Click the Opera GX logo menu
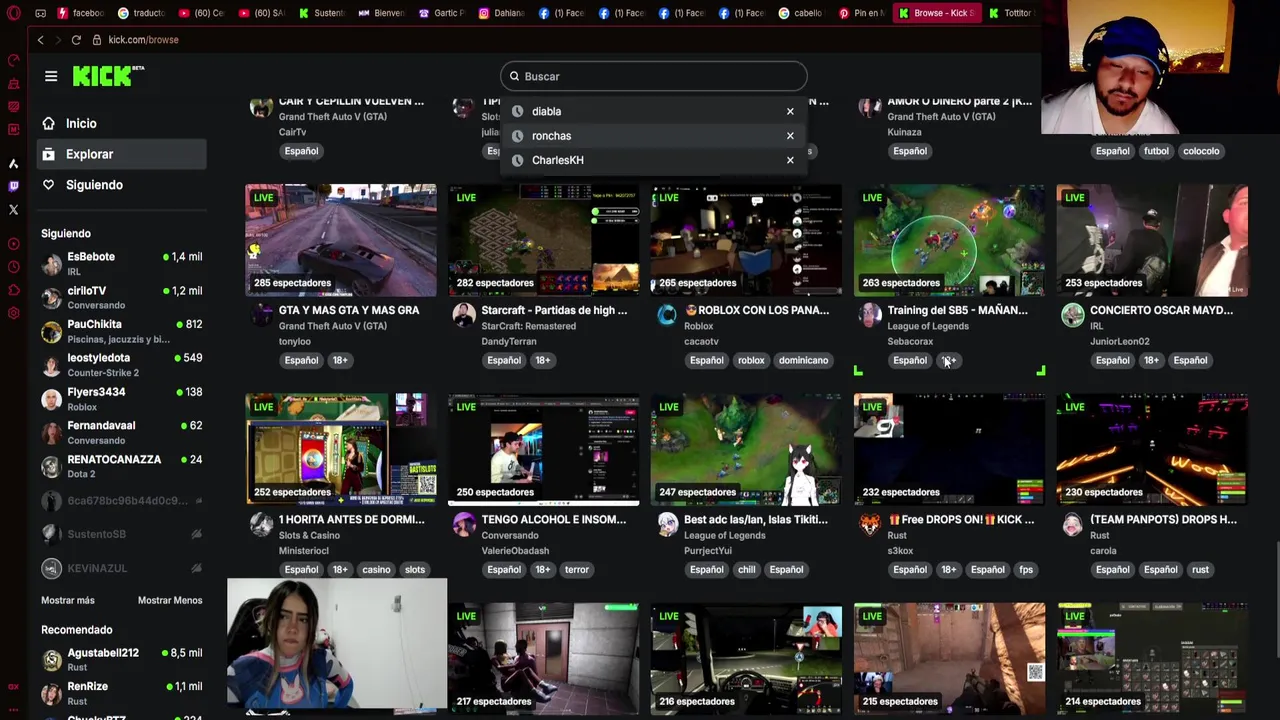1280x720 pixels. coord(13,13)
